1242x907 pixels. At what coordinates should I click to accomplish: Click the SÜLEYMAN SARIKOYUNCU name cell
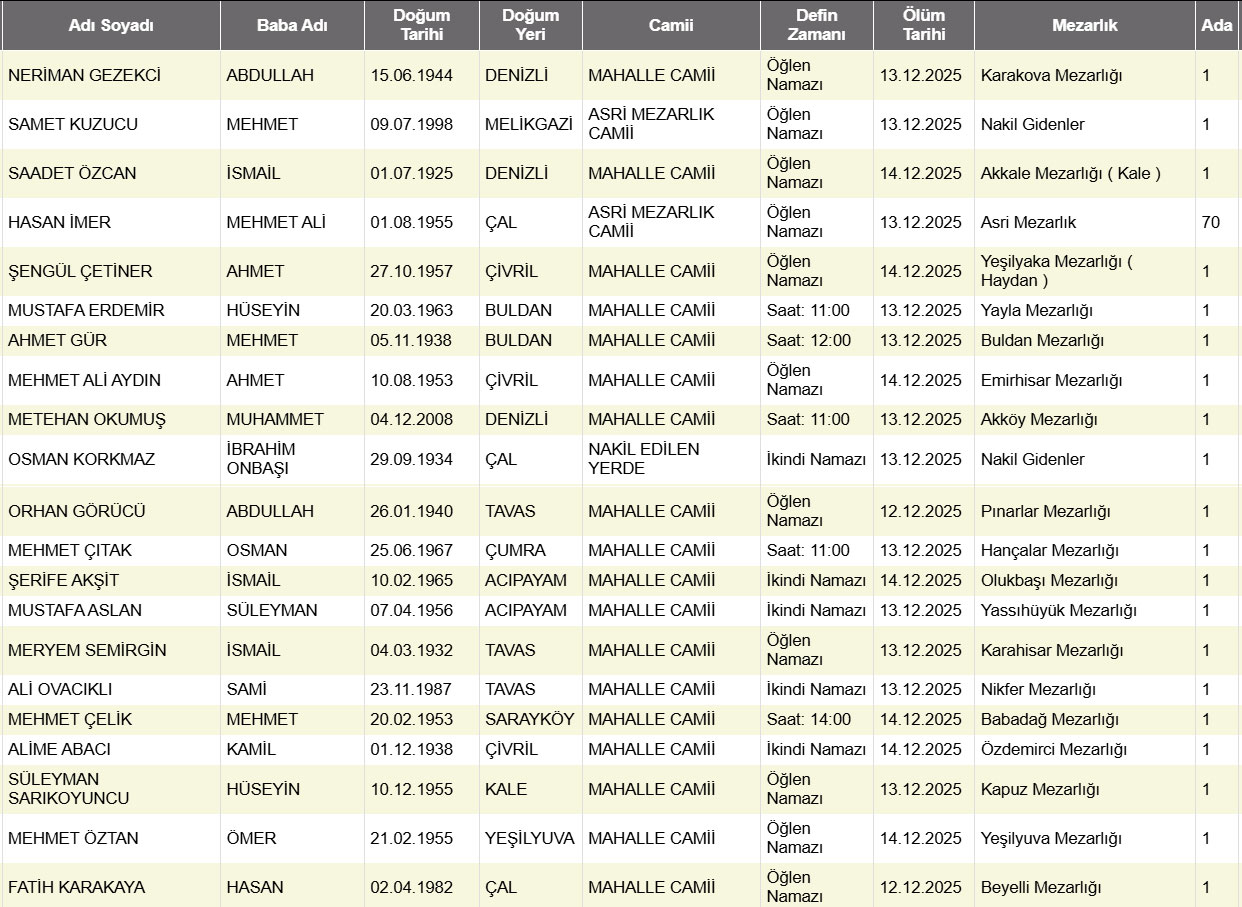point(69,789)
